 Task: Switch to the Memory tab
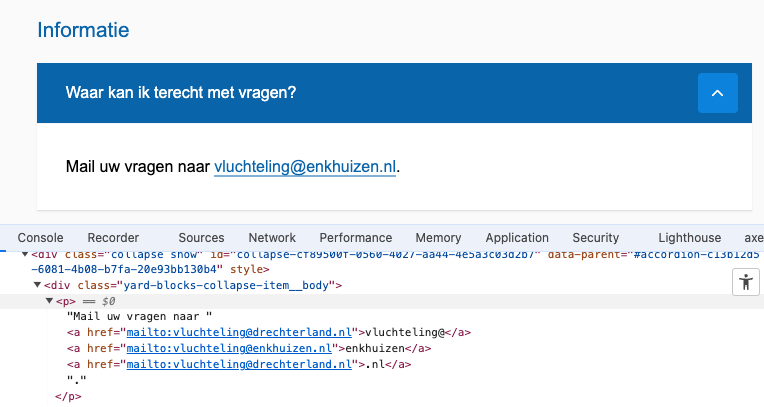pyautogui.click(x=438, y=238)
